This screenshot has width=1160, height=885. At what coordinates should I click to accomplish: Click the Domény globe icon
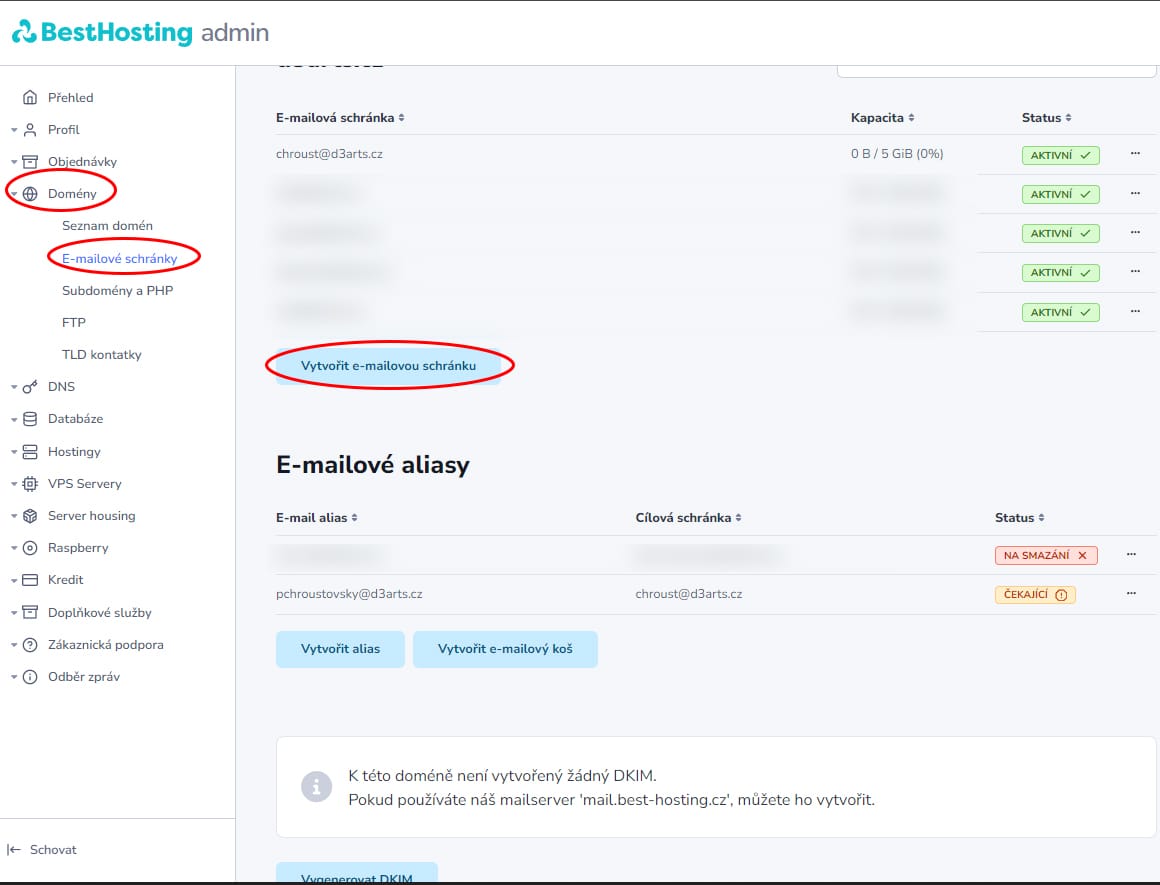pos(30,194)
